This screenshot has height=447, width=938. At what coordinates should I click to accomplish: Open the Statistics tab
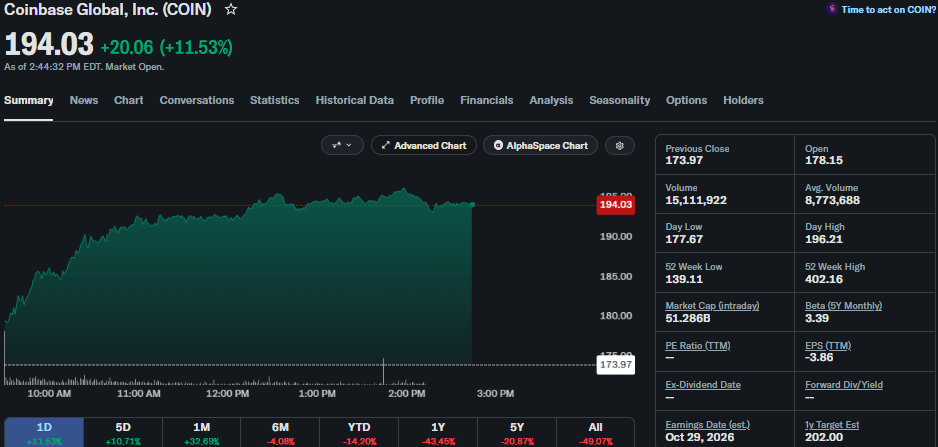(275, 101)
